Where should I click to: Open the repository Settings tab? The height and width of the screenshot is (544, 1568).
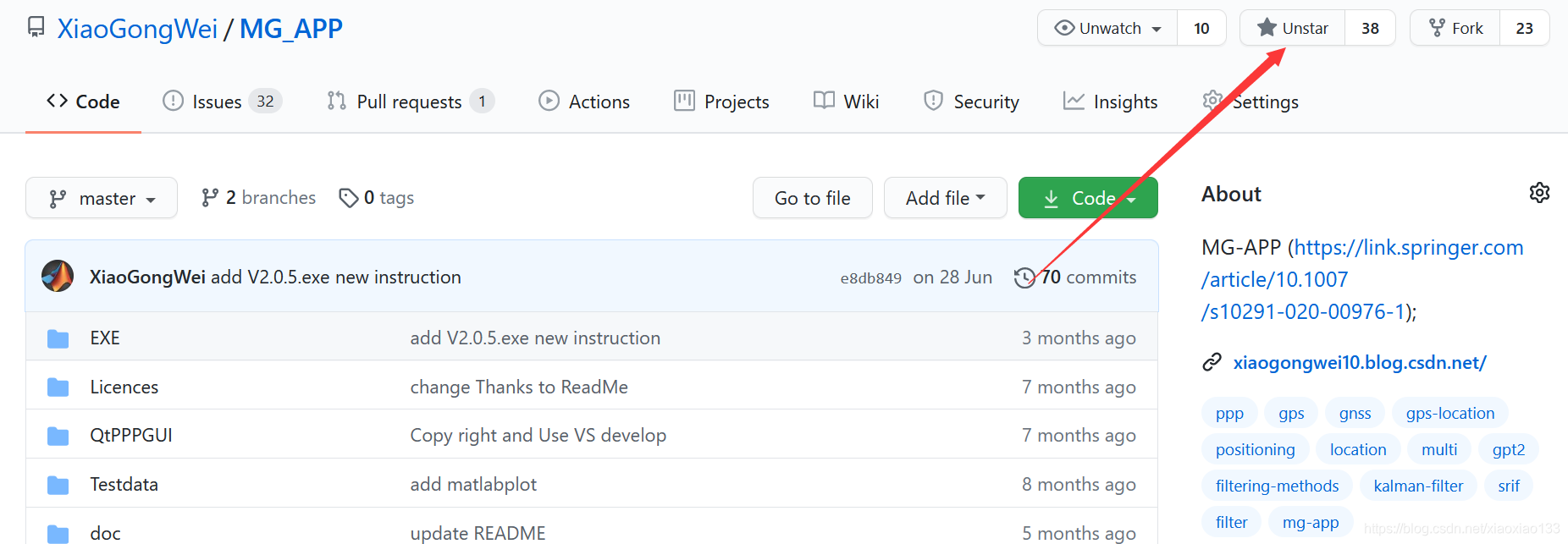[1251, 102]
